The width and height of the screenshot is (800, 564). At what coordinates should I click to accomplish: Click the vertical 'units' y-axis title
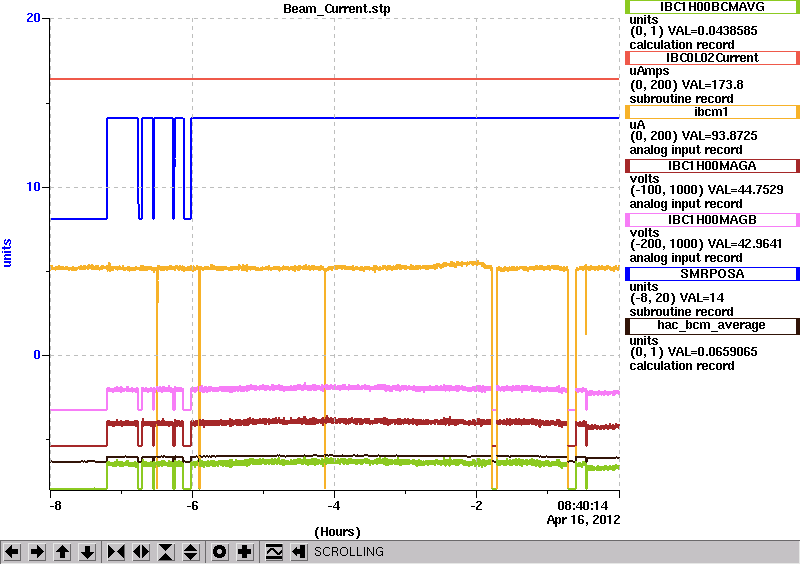click(x=7, y=253)
